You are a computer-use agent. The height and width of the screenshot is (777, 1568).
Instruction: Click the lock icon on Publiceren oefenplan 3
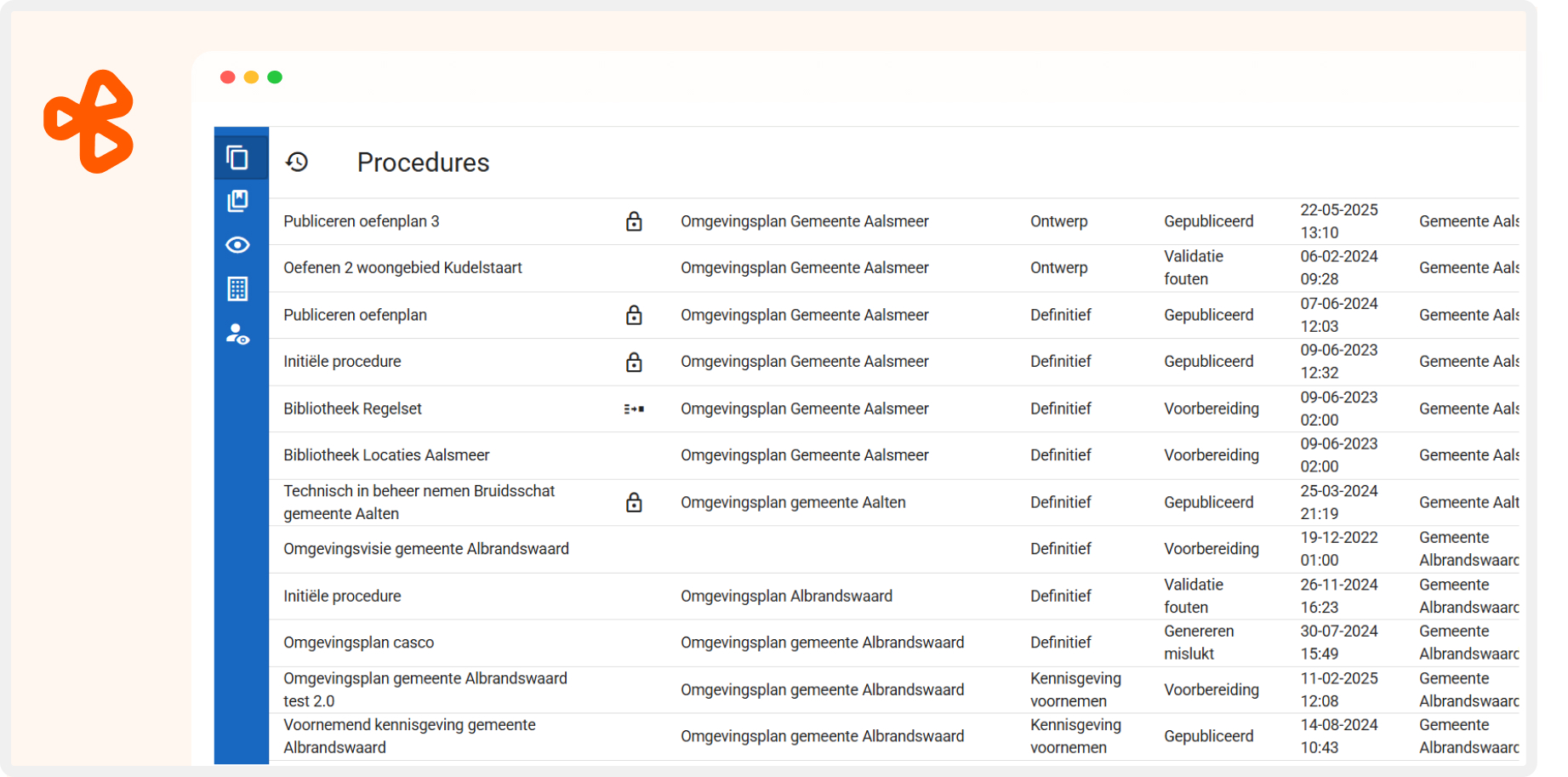(x=634, y=221)
